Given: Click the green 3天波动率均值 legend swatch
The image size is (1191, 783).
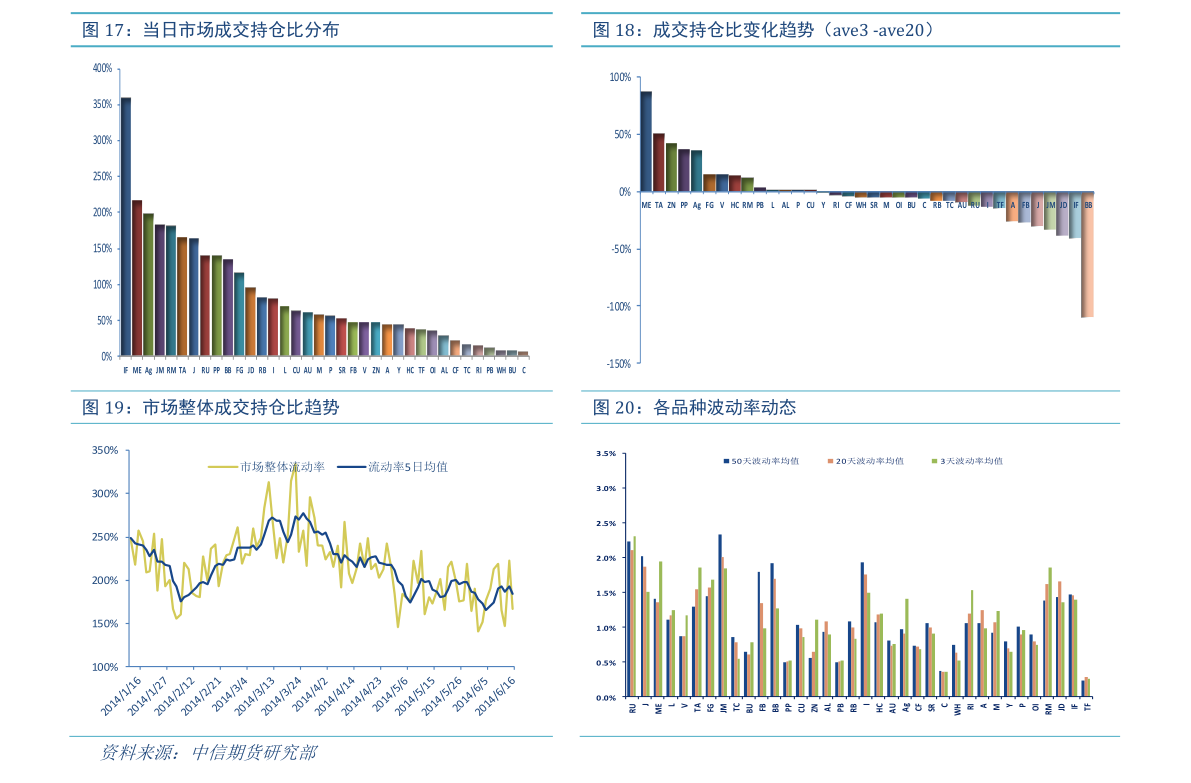Looking at the screenshot, I should [x=934, y=461].
